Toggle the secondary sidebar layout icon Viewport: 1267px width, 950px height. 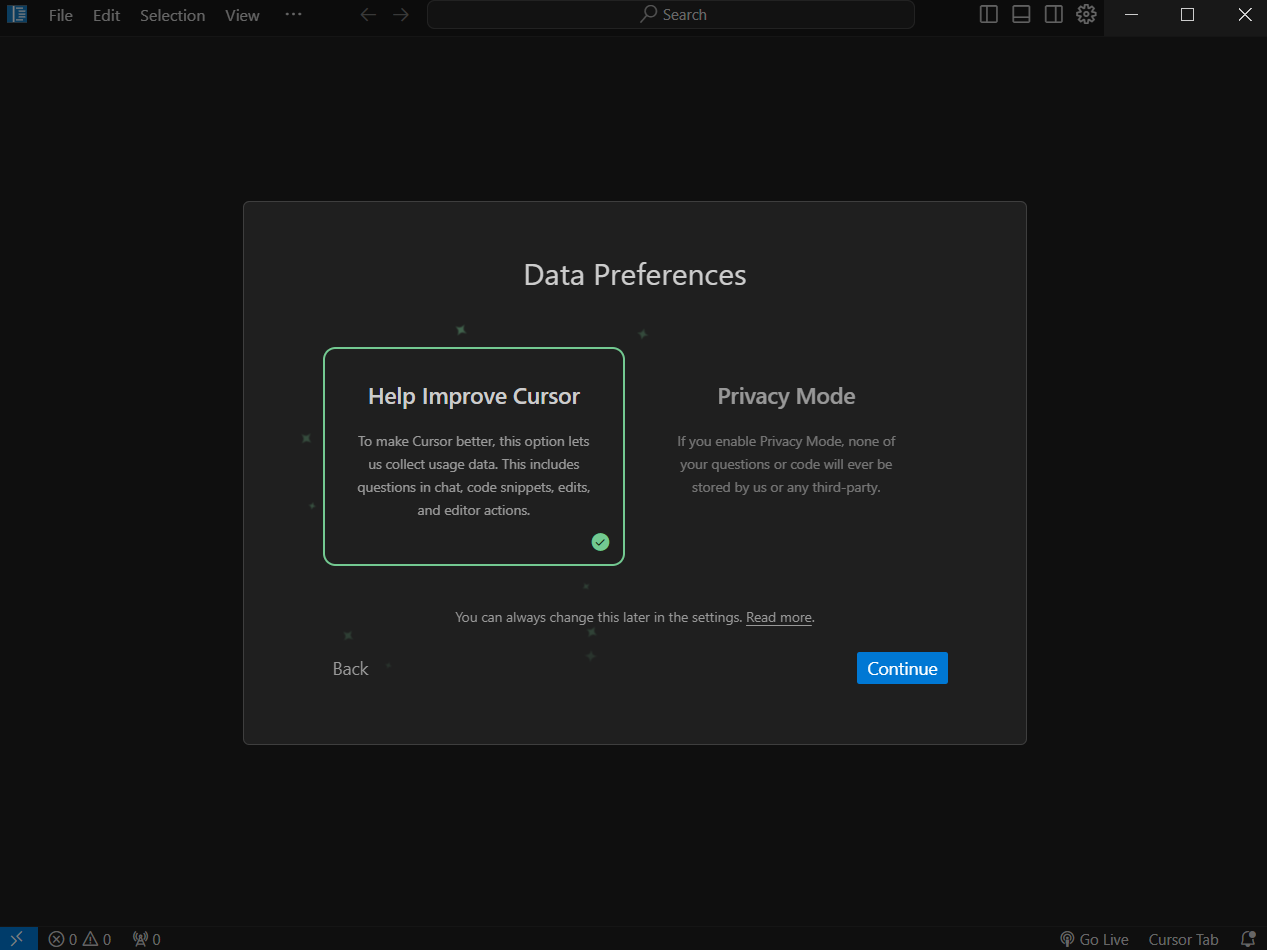tap(1053, 15)
